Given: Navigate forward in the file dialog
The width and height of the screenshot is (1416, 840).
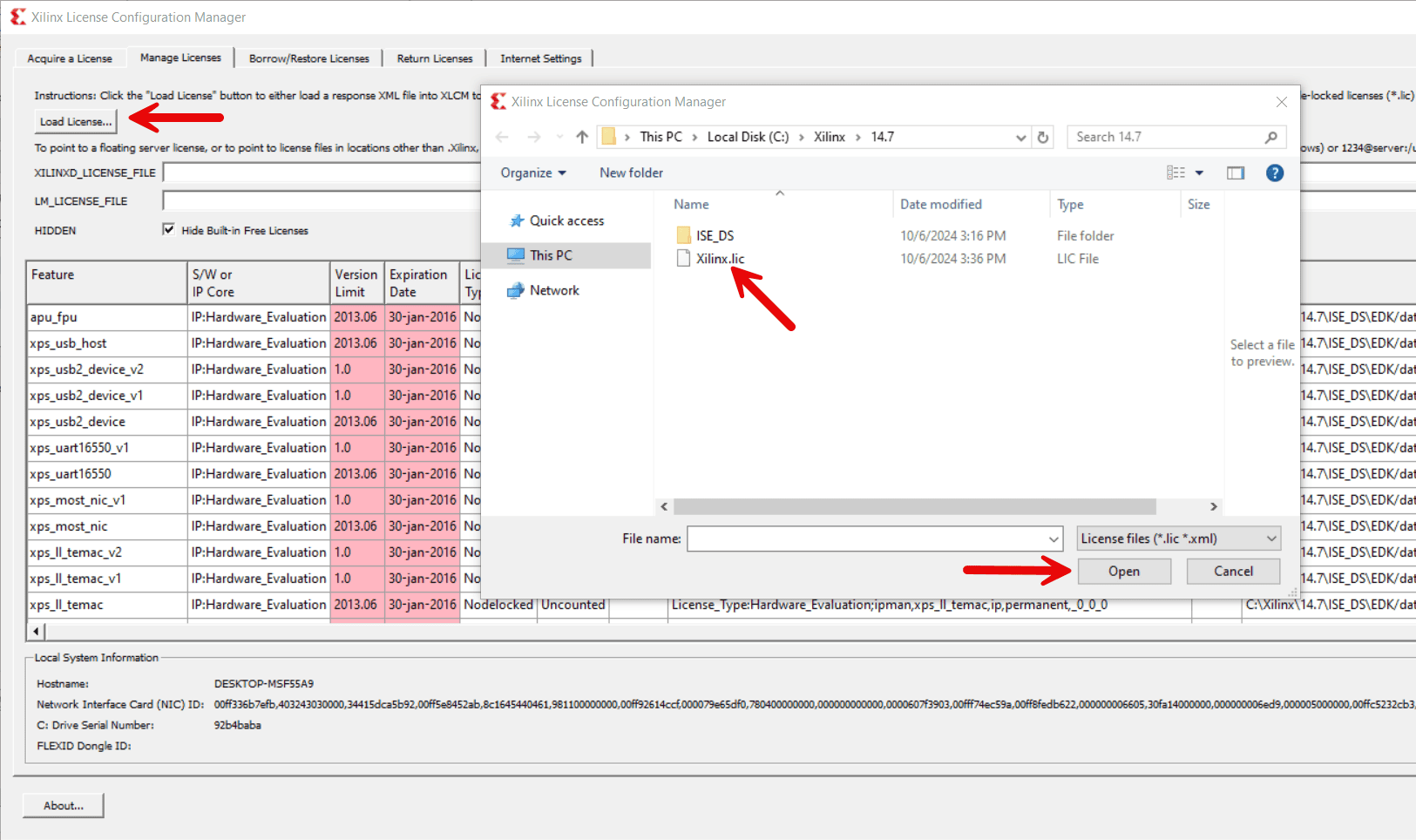Looking at the screenshot, I should tap(533, 137).
